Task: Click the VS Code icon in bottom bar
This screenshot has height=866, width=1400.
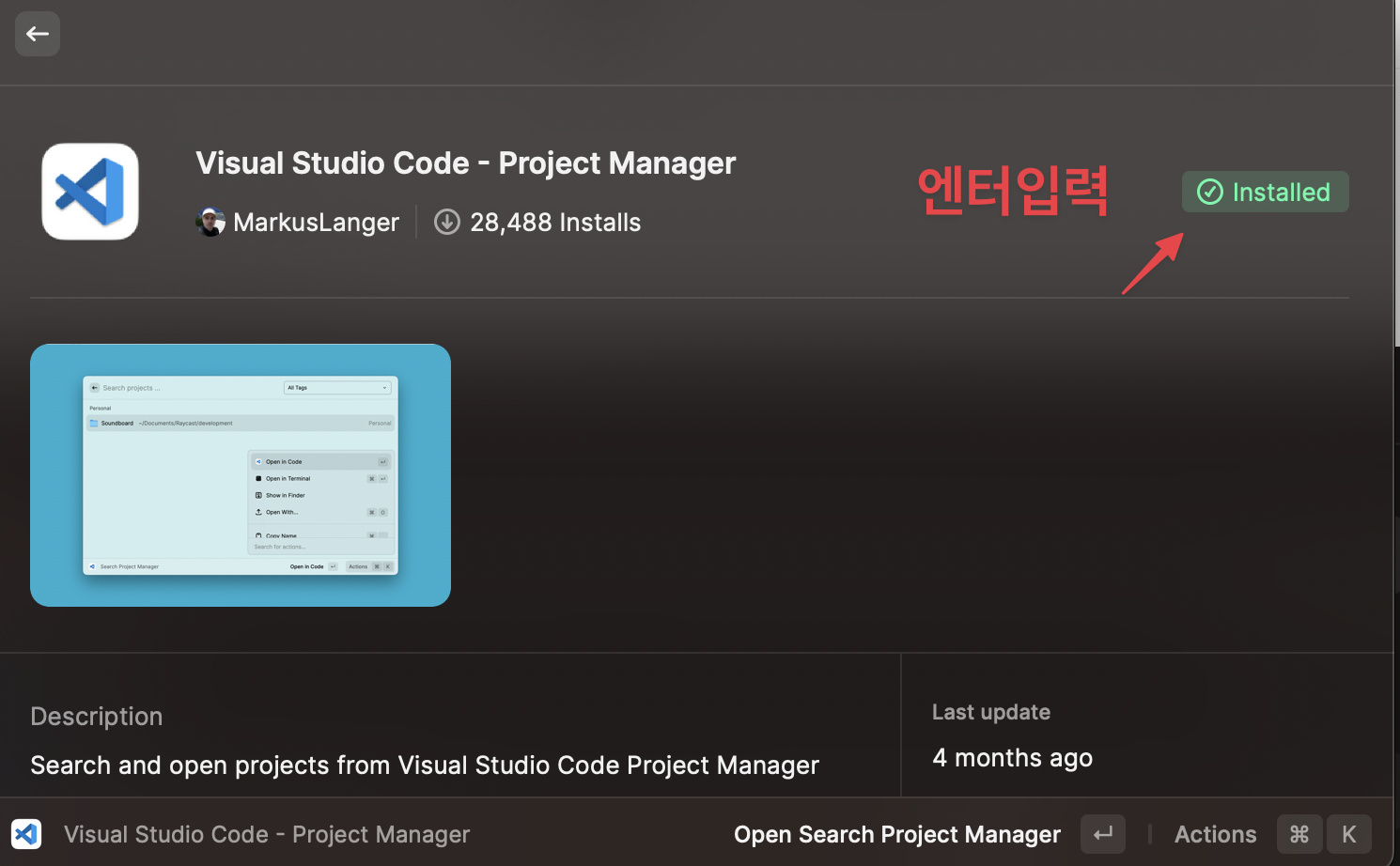Action: (26, 834)
